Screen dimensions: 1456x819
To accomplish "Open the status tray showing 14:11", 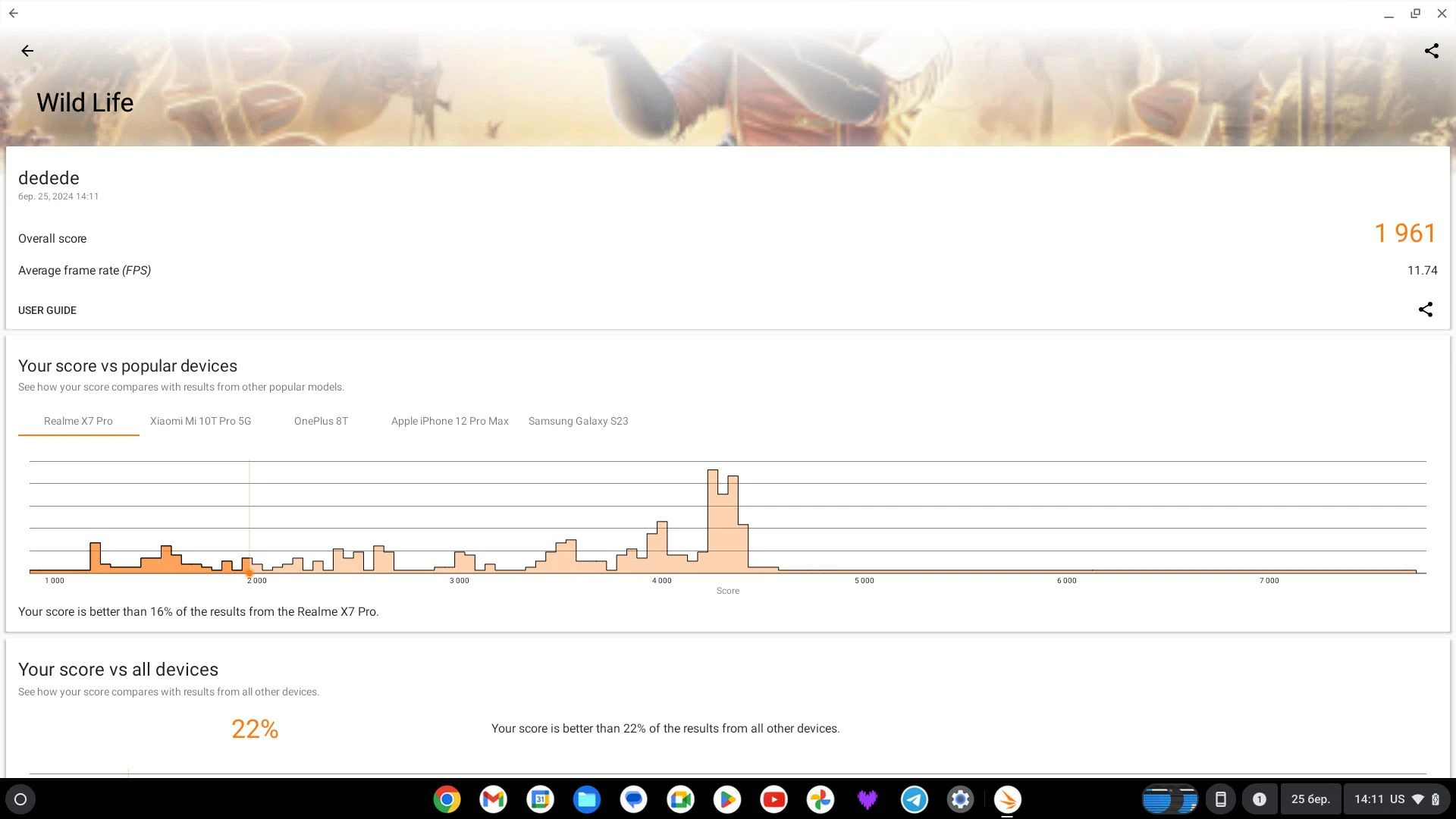I will coord(1396,799).
